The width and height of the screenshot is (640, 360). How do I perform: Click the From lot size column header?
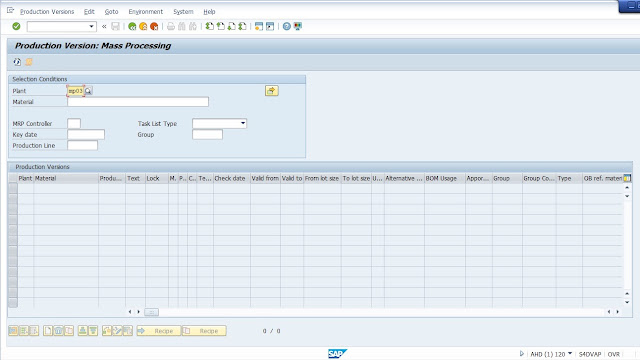coord(322,178)
